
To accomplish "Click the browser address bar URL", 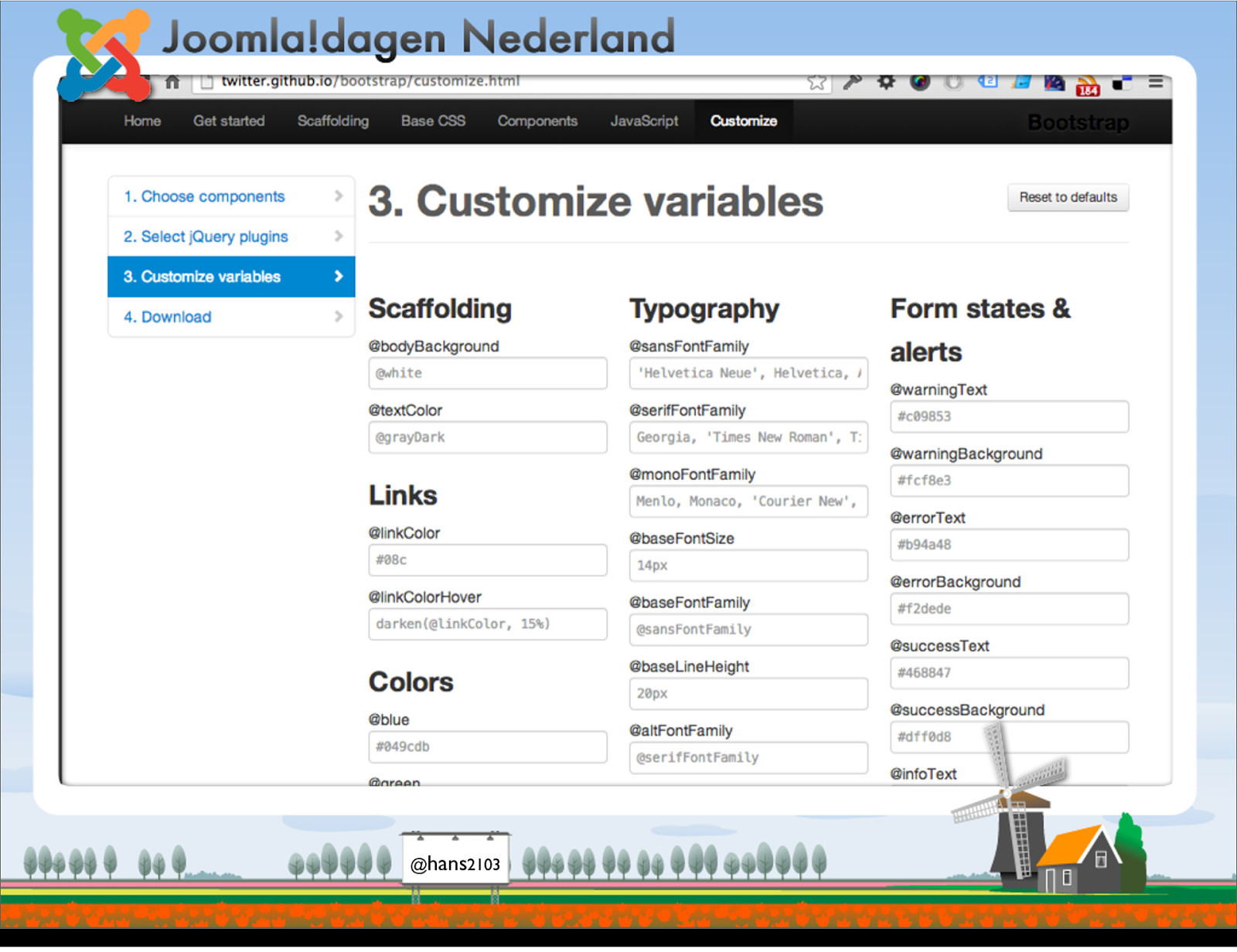I will (370, 81).
